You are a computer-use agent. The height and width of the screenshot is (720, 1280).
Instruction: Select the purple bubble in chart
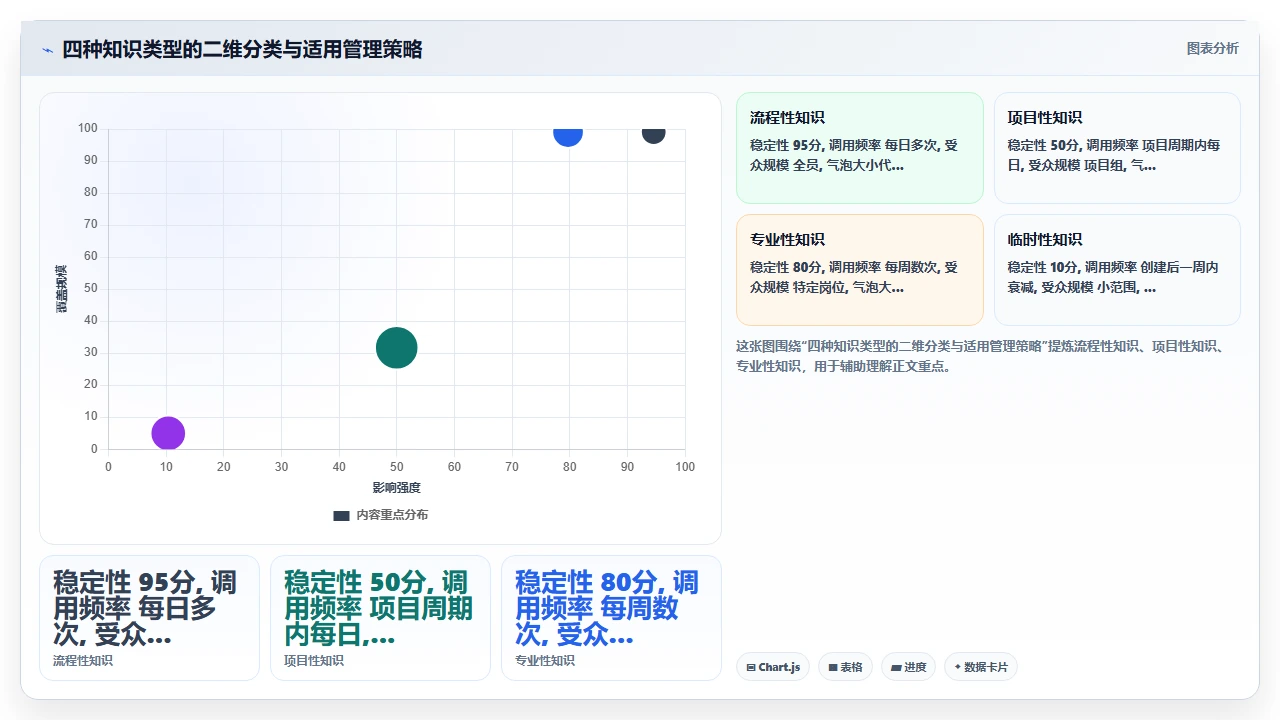(x=168, y=433)
